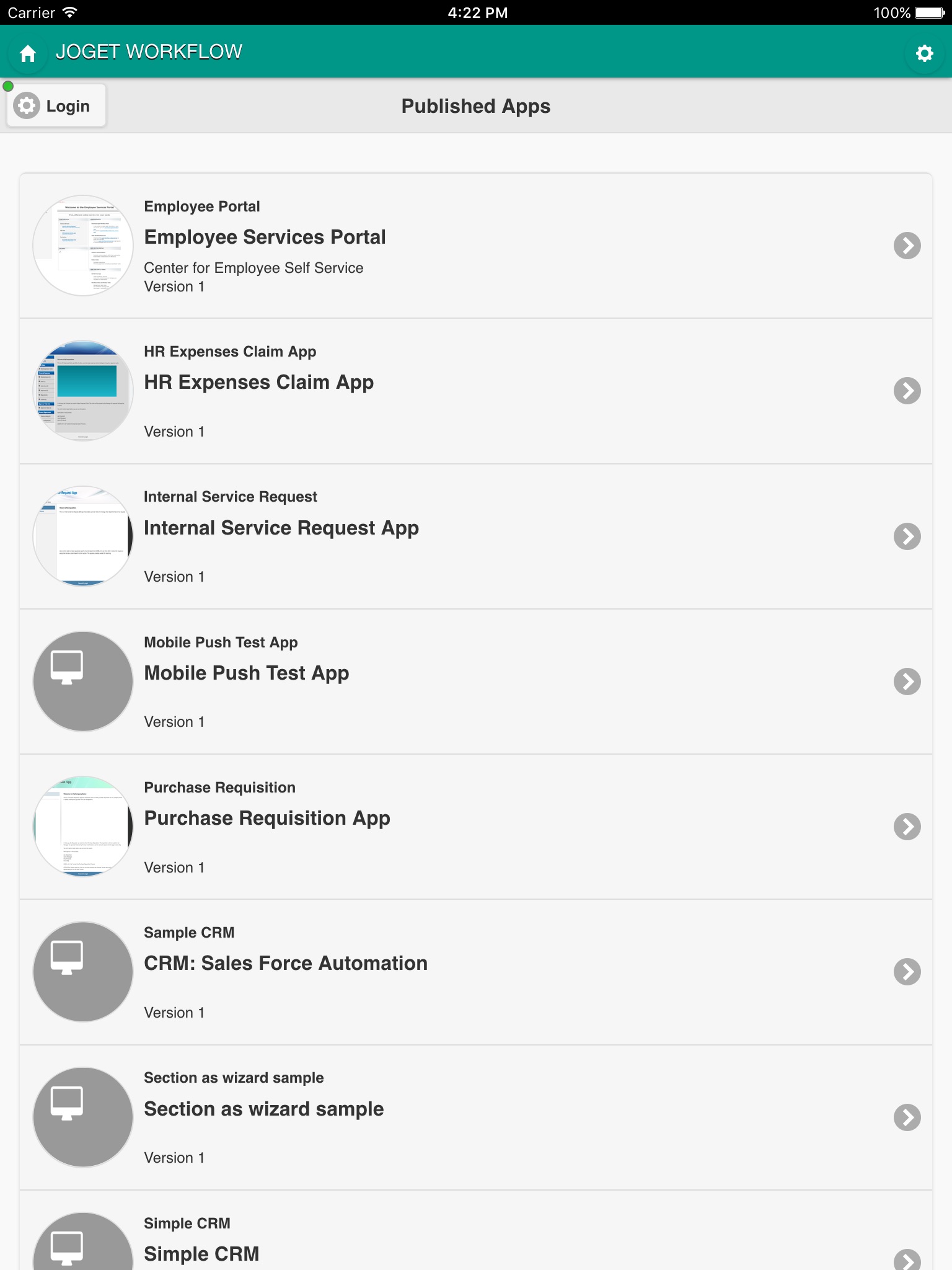Select Internal Service Request App thumbnail
The image size is (952, 1270).
83,536
